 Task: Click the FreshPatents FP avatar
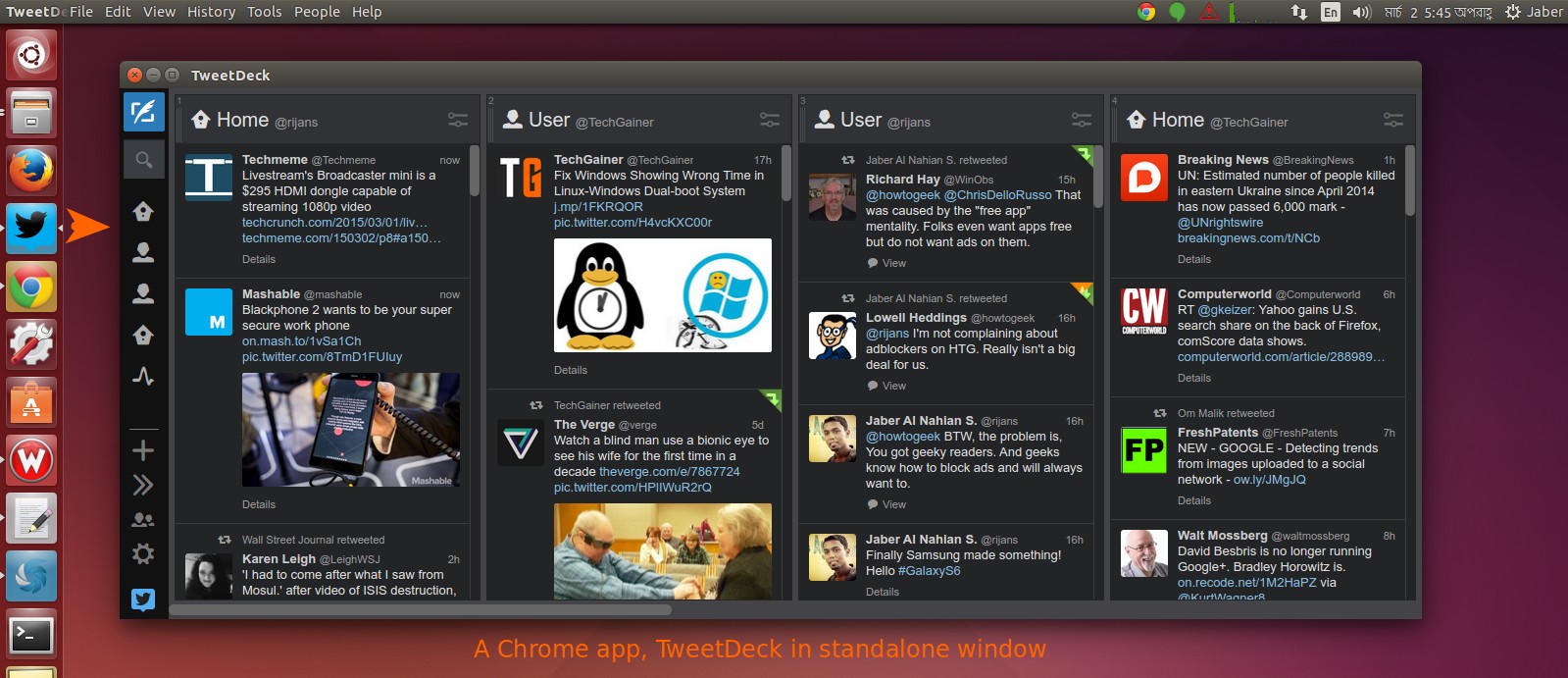[x=1144, y=450]
